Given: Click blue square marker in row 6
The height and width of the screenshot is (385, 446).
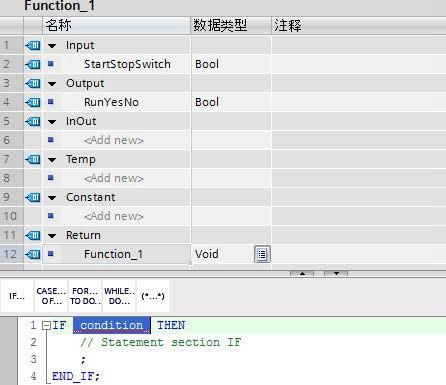Looking at the screenshot, I should point(51,139).
